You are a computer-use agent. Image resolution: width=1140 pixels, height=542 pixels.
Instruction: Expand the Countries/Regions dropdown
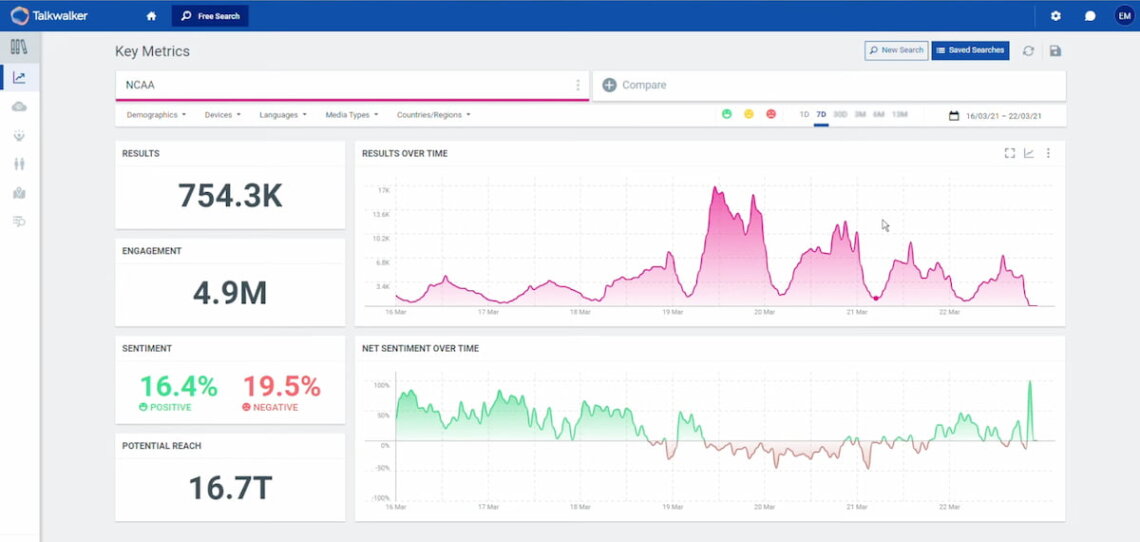433,115
